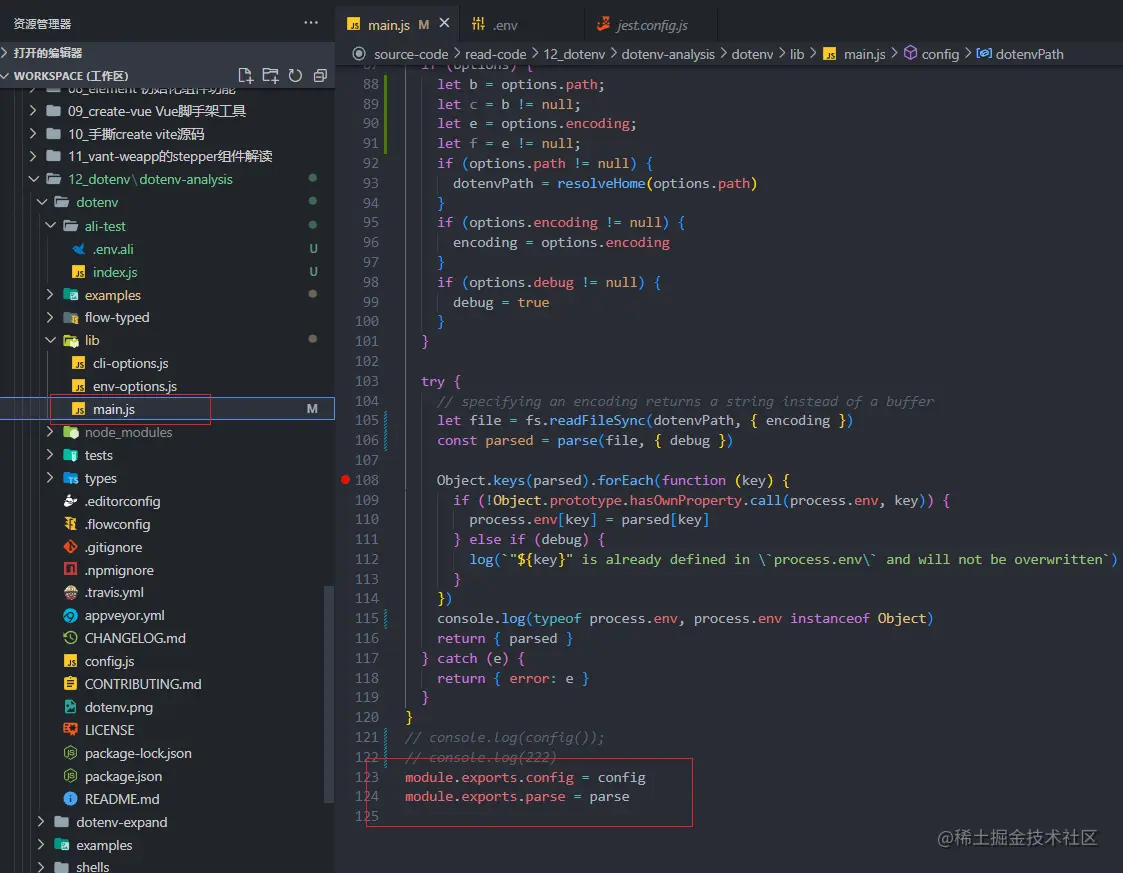The height and width of the screenshot is (873, 1123).
Task: Expand the dotenv-expand folder
Action: click(42, 822)
